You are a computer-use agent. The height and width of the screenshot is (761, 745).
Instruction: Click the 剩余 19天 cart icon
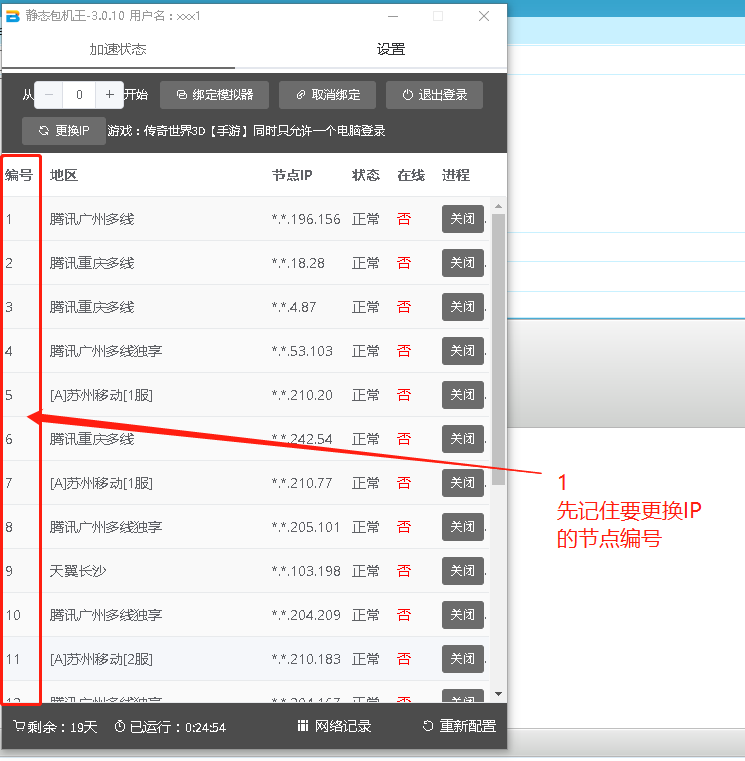point(18,727)
